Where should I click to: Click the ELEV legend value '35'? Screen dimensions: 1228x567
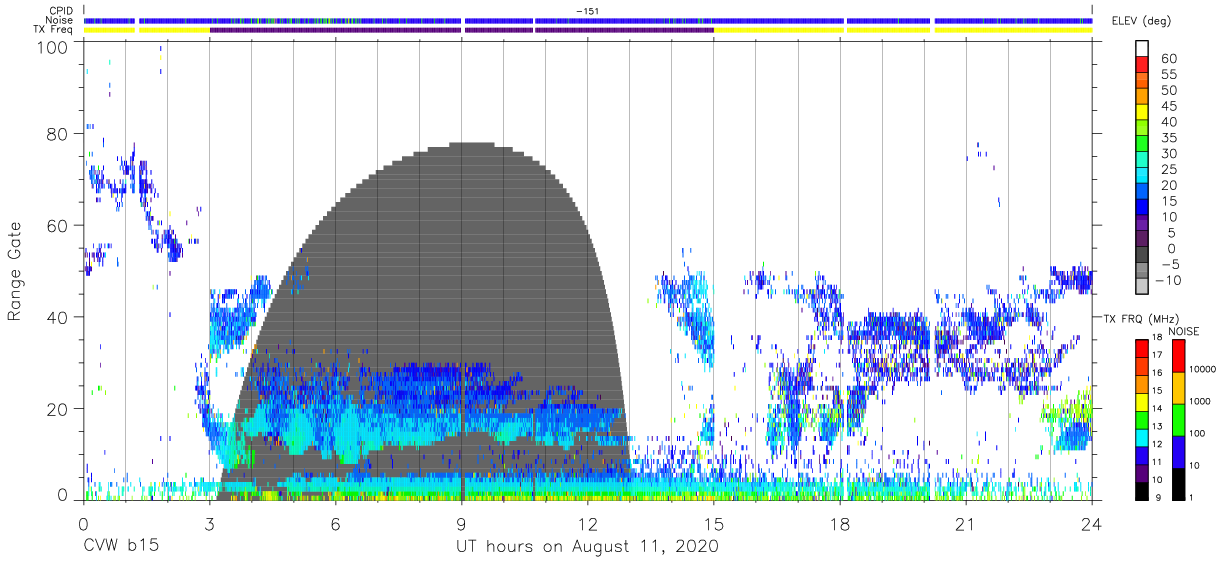pyautogui.click(x=1169, y=138)
